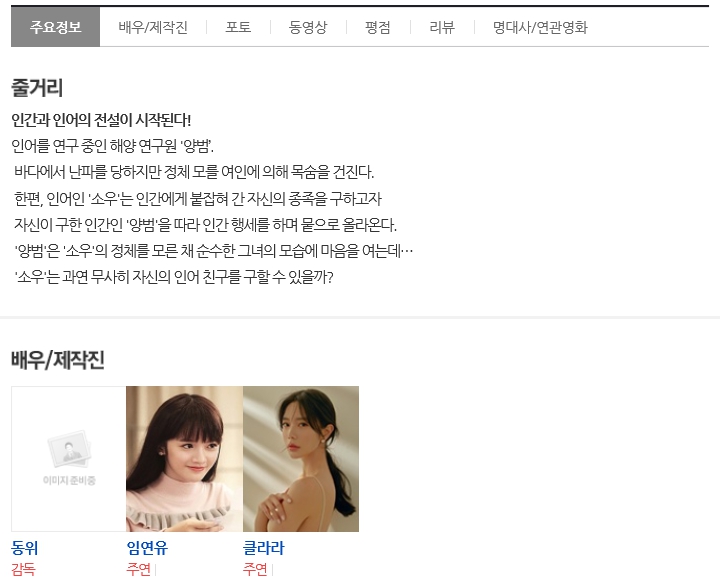Click the 주연 label under 임연유

(139, 569)
